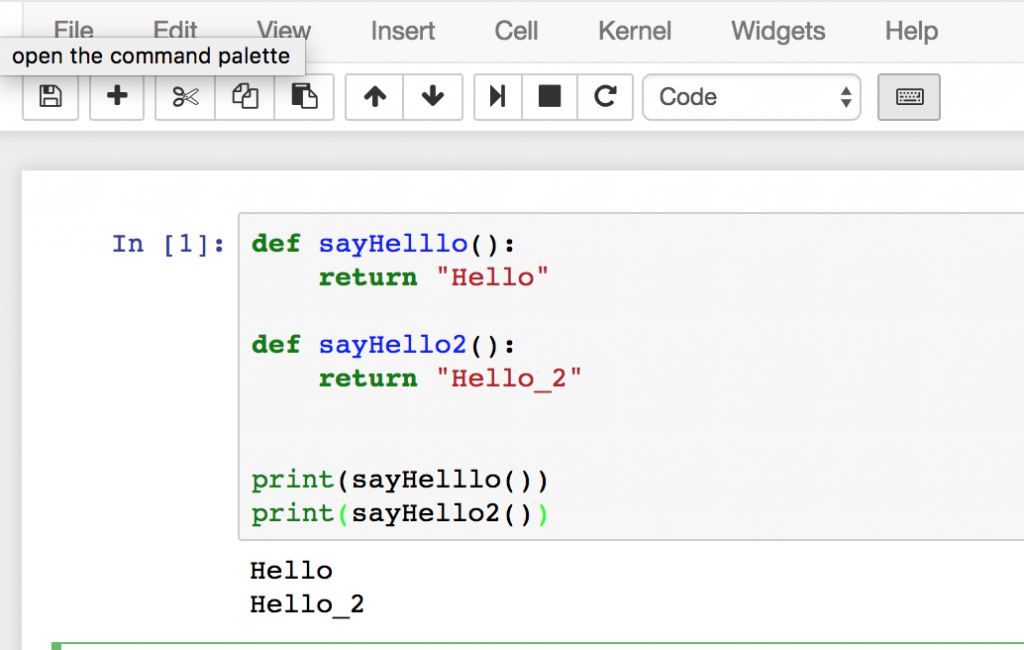Image resolution: width=1024 pixels, height=650 pixels.
Task: Open the Widgets menu
Action: 778,31
